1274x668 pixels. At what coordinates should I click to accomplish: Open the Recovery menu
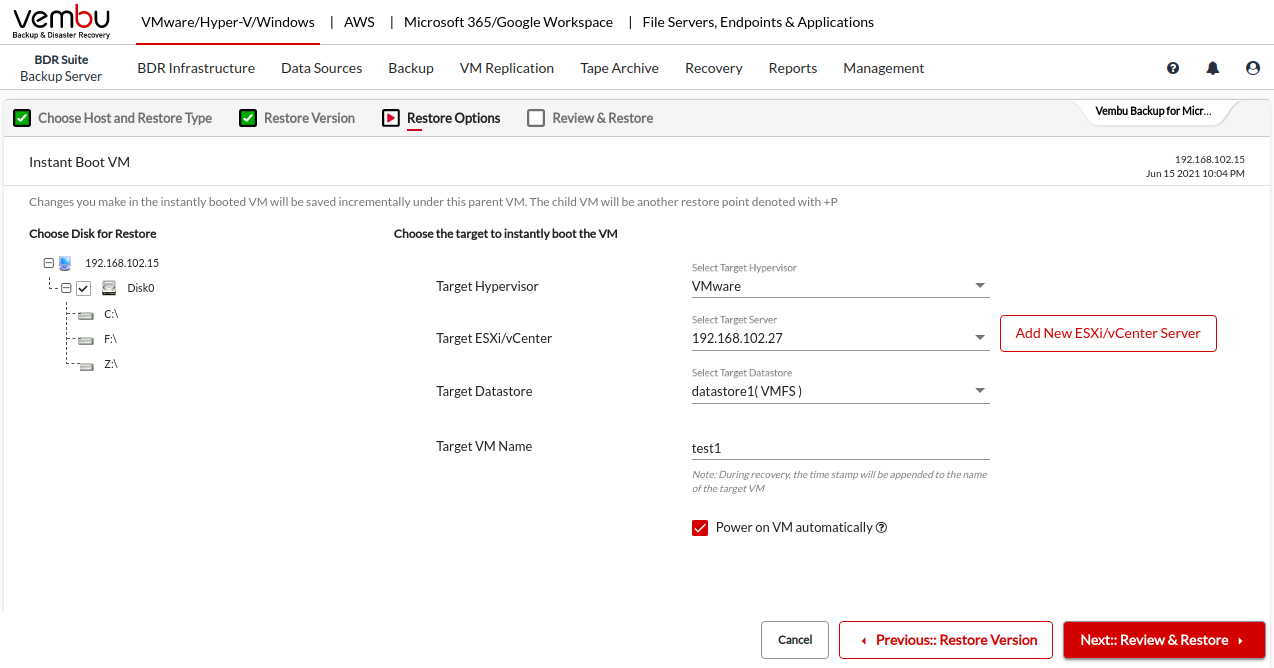click(713, 68)
